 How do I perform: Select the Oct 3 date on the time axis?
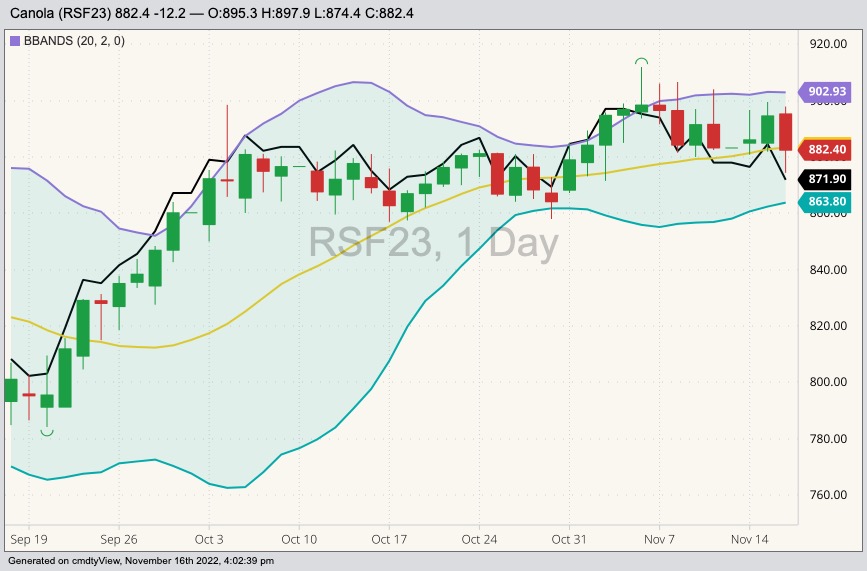point(209,538)
